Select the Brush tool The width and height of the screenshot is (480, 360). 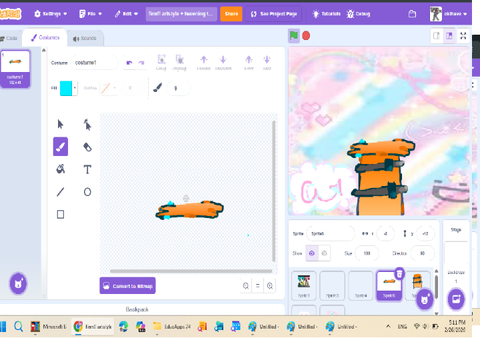click(60, 147)
